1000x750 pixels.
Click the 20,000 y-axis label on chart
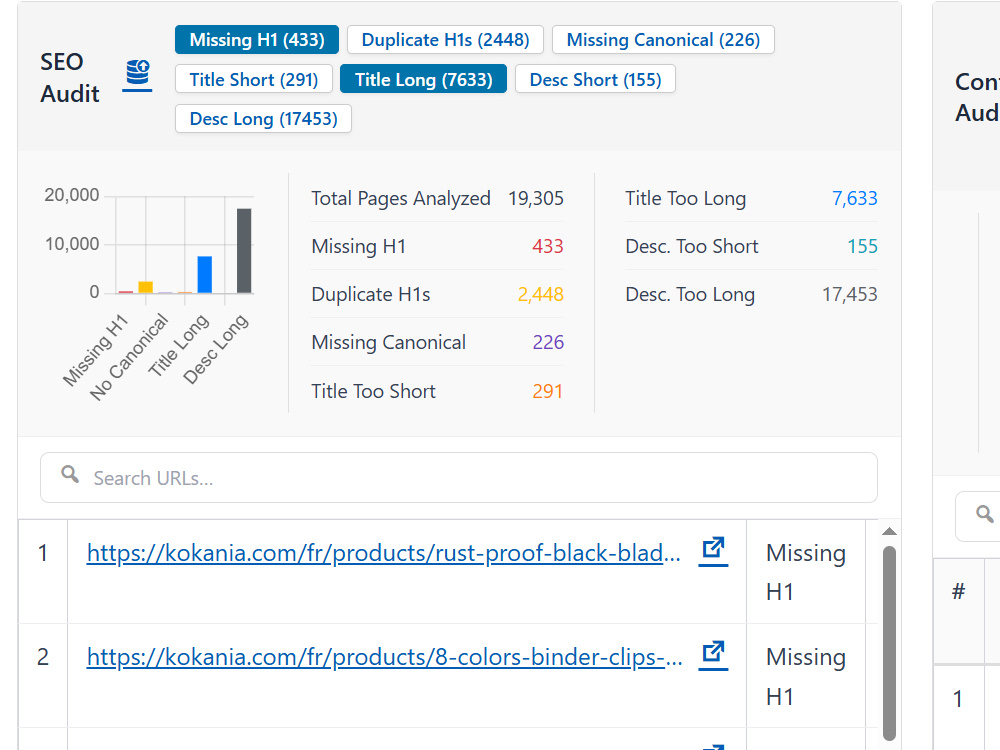point(71,195)
